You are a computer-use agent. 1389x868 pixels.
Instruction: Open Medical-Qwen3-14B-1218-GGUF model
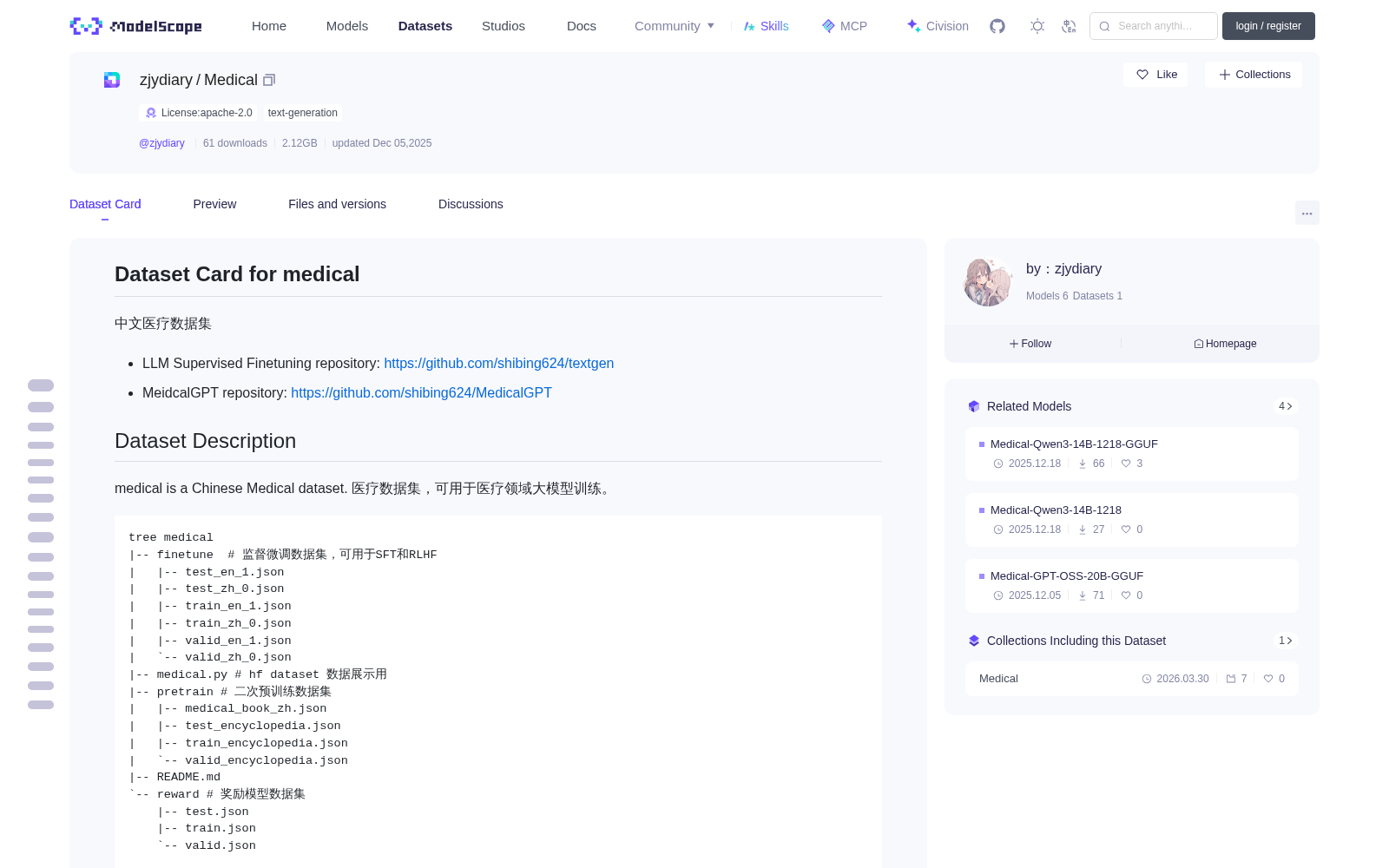[x=1132, y=454]
